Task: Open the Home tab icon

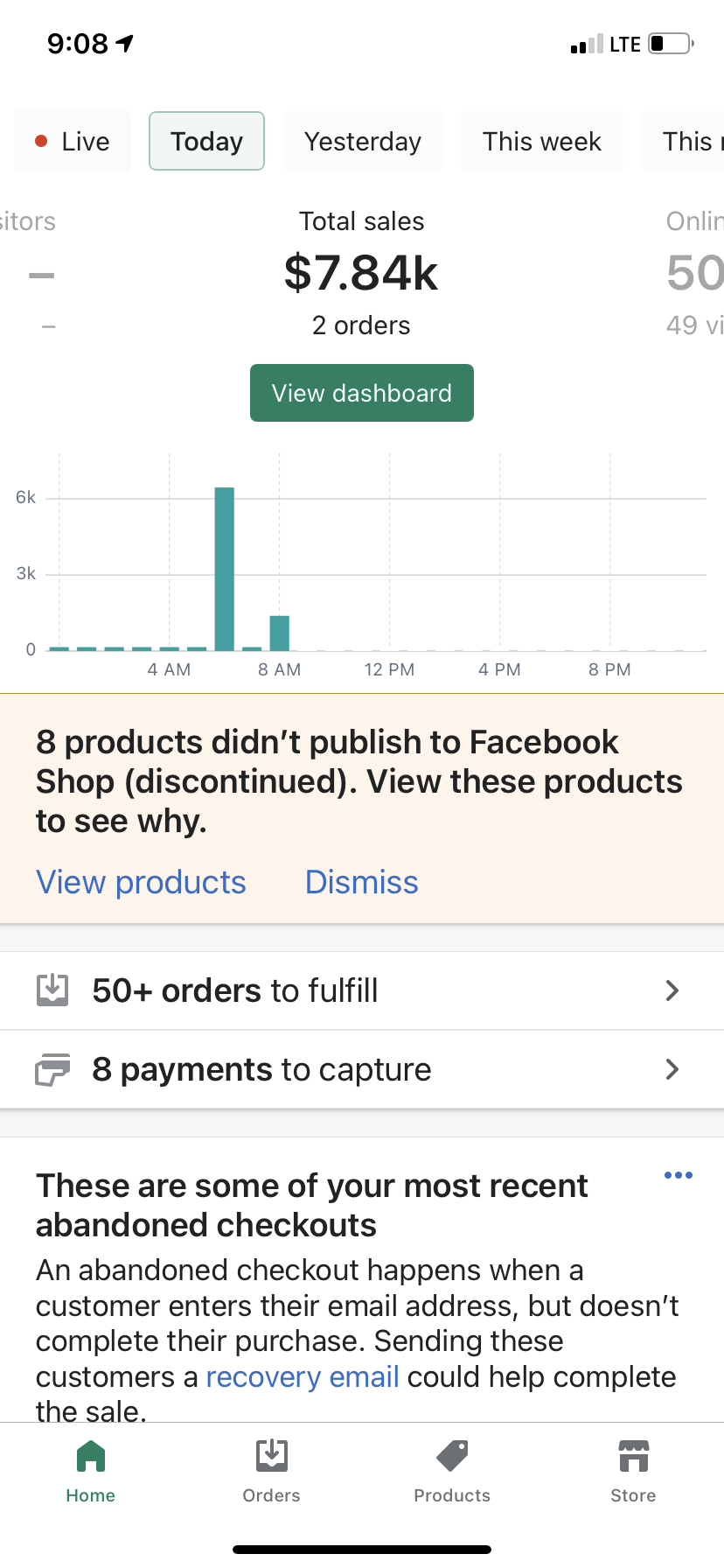Action: coord(91,1457)
